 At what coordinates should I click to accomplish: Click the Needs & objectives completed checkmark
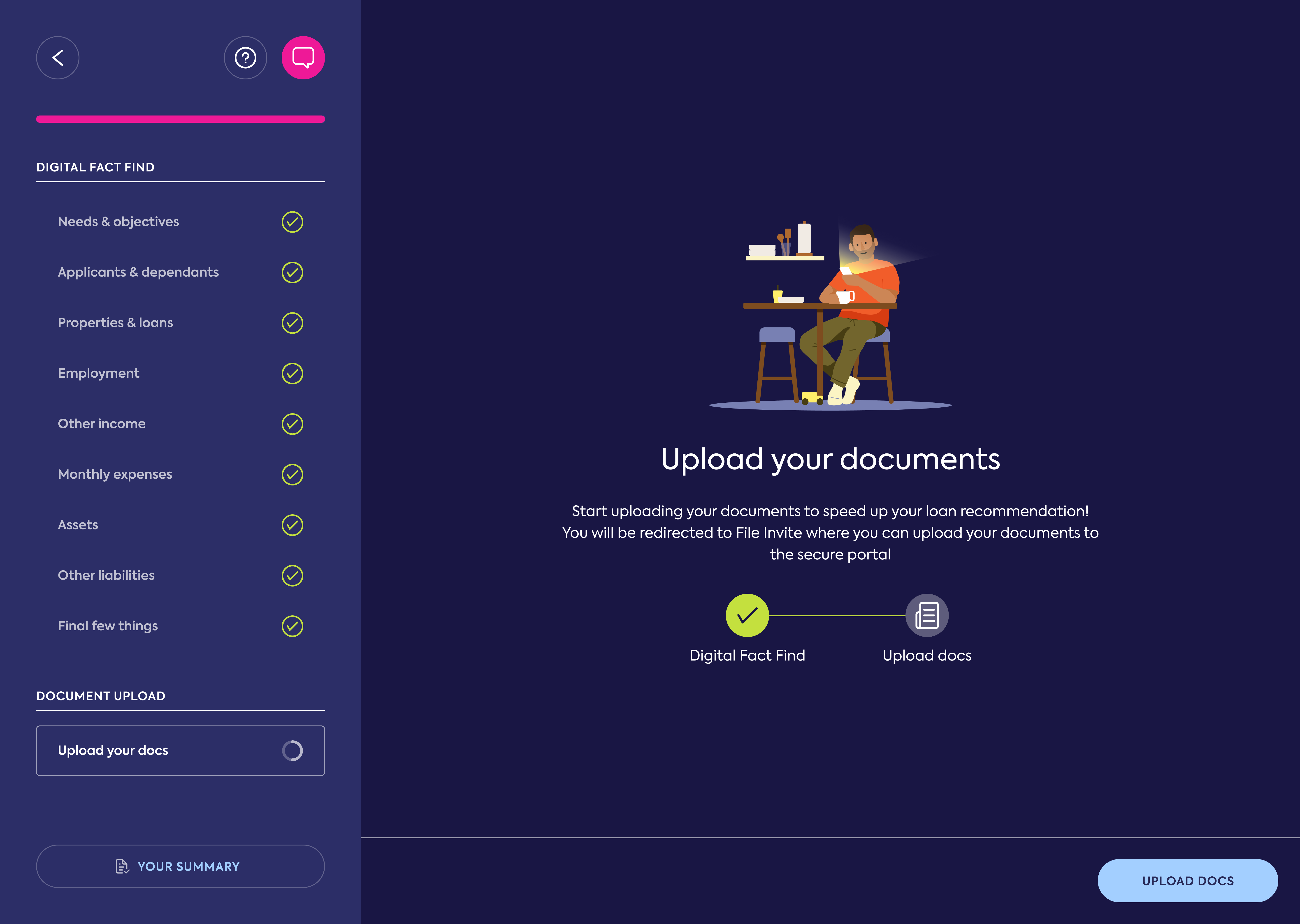pos(292,222)
